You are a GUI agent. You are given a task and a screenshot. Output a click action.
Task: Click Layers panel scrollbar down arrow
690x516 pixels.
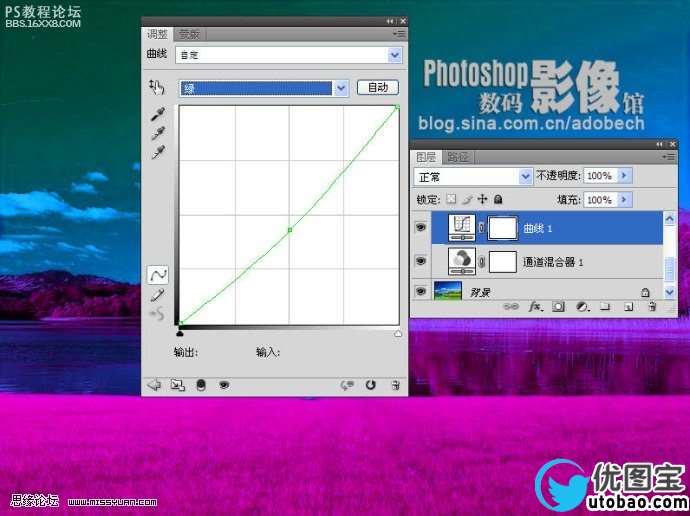669,292
